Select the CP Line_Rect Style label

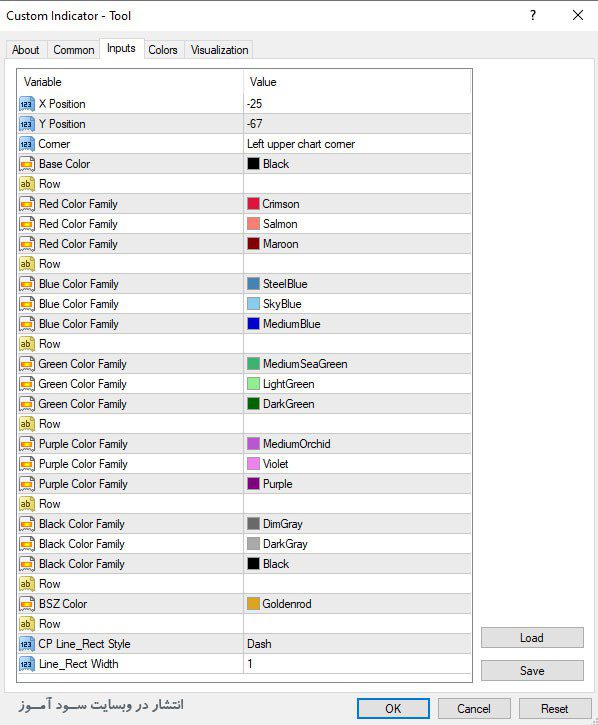tap(84, 644)
